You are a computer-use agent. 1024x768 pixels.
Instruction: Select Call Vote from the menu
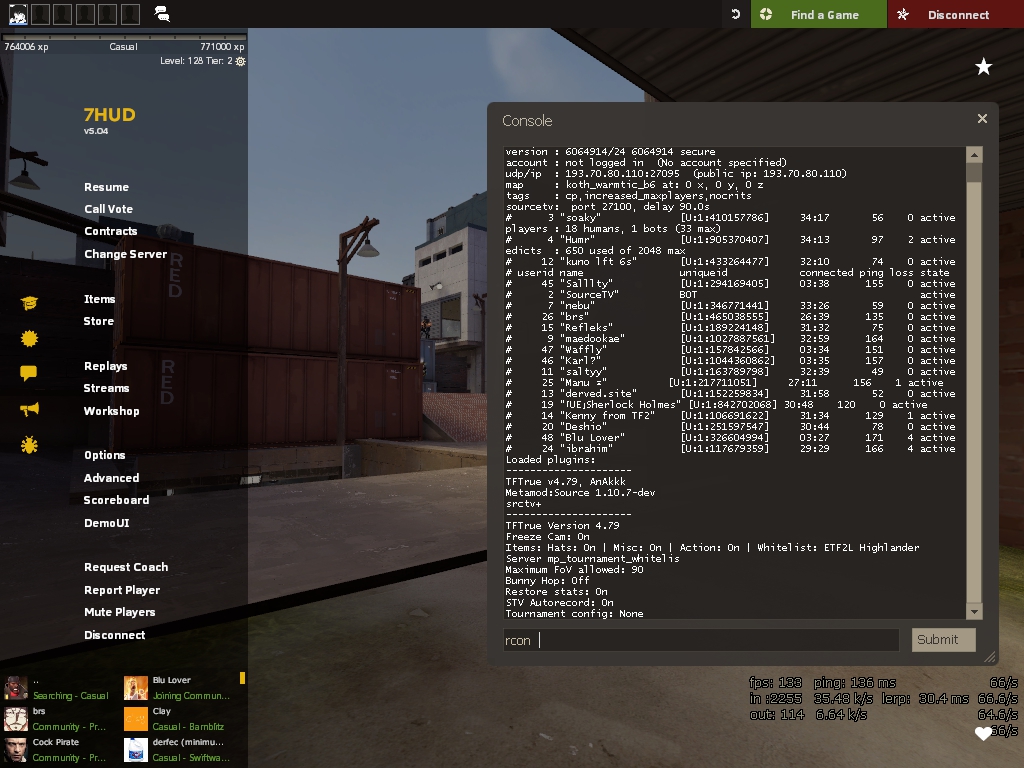(x=108, y=209)
